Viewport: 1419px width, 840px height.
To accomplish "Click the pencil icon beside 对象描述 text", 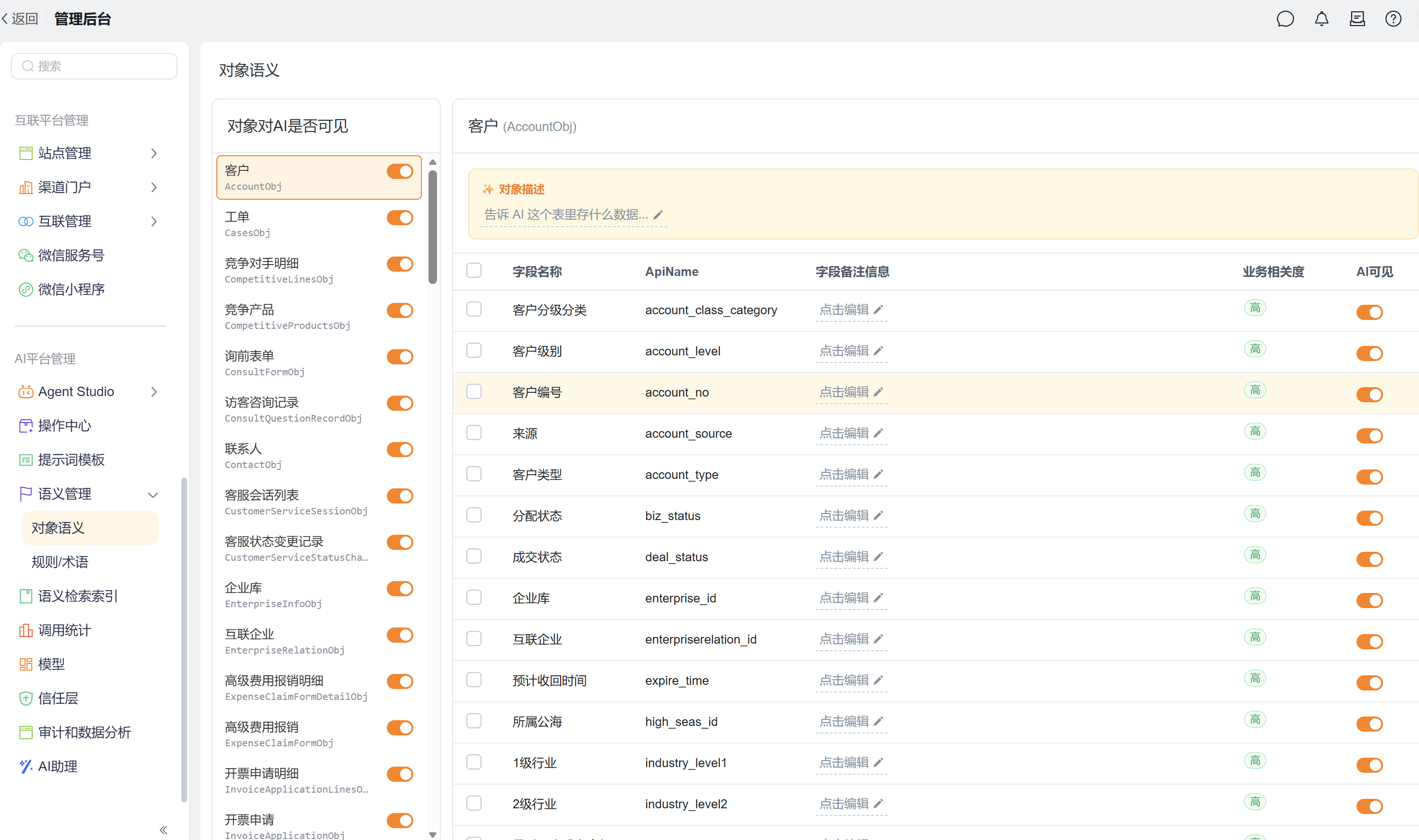I will pos(658,215).
